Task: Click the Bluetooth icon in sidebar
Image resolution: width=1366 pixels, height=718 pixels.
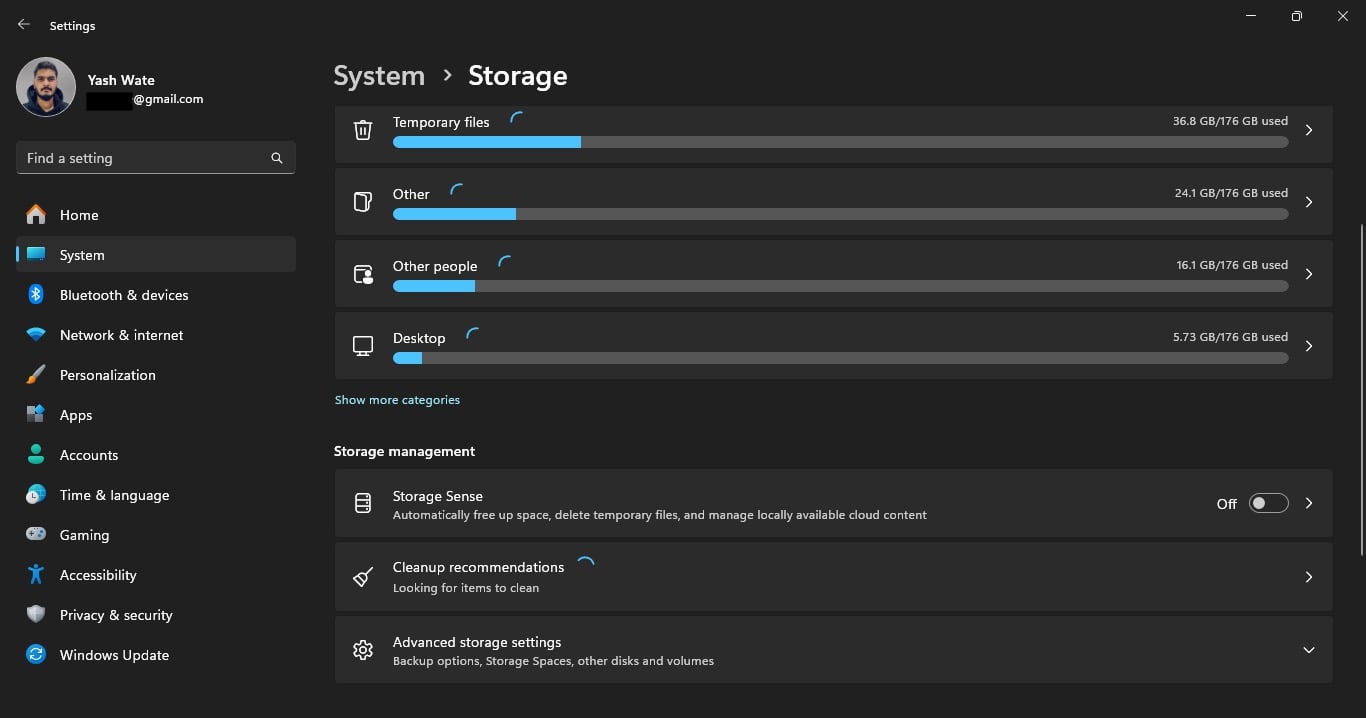Action: tap(36, 294)
